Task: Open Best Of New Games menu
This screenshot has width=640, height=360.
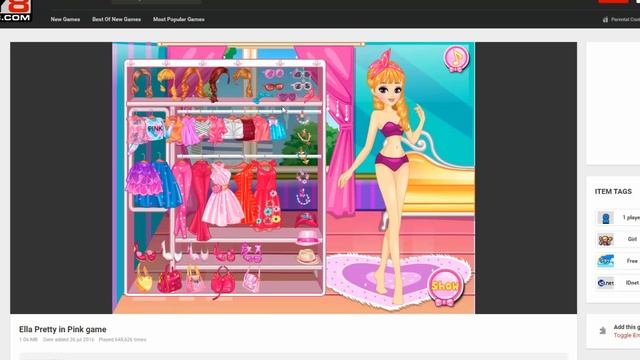Action: 116,19
